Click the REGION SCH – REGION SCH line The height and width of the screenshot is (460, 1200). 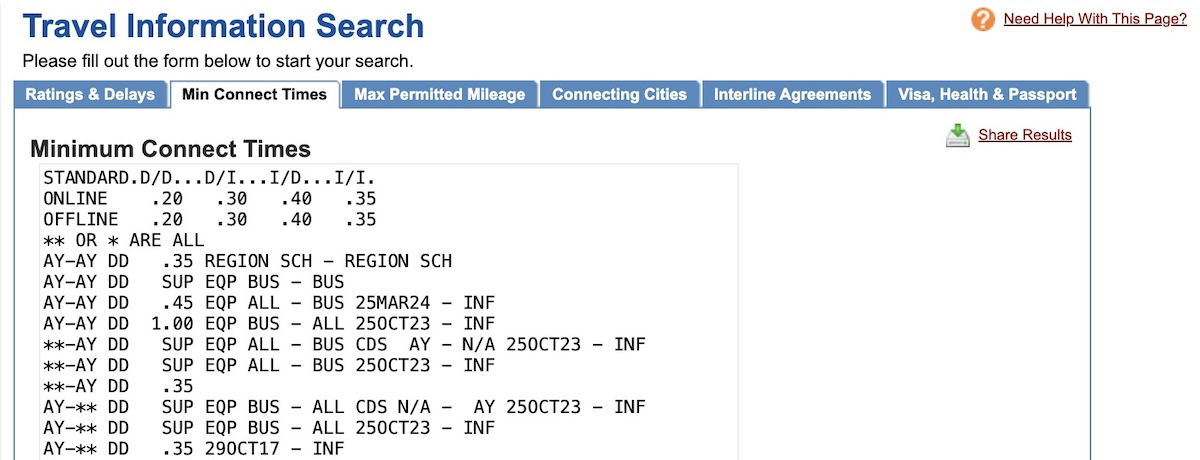pyautogui.click(x=247, y=261)
